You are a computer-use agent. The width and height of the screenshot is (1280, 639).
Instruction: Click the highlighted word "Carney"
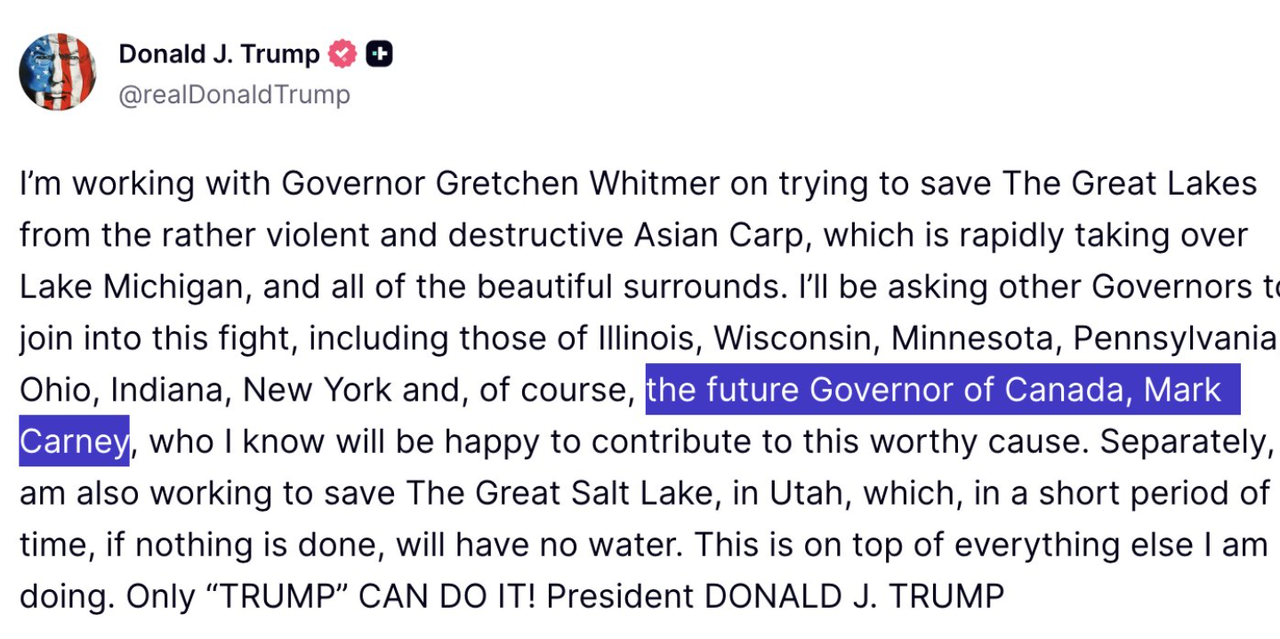[x=74, y=441]
